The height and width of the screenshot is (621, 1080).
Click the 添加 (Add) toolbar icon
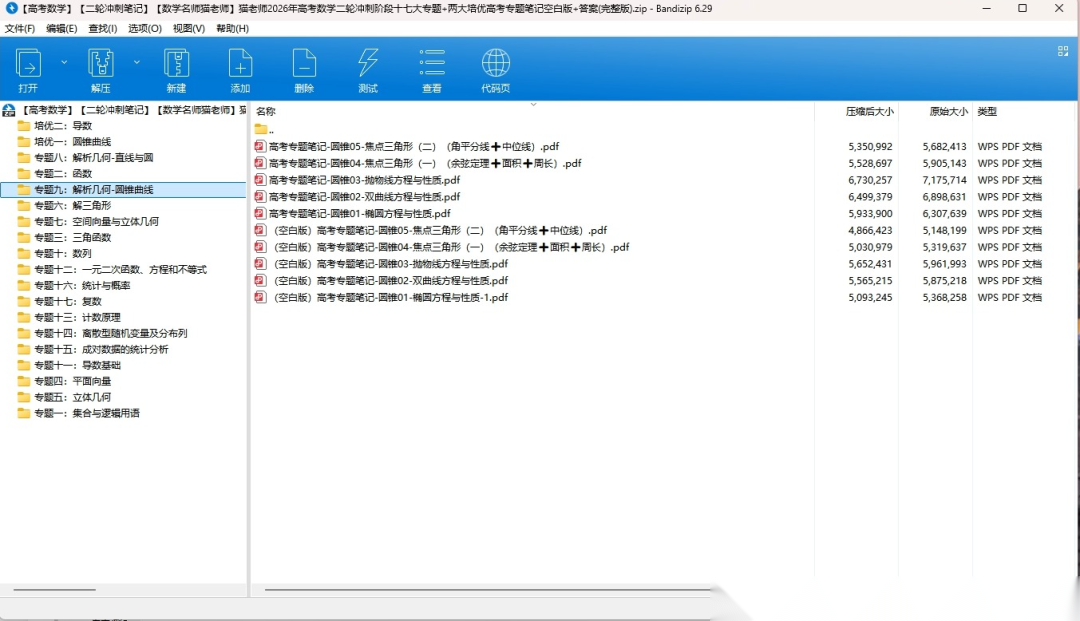(x=240, y=65)
